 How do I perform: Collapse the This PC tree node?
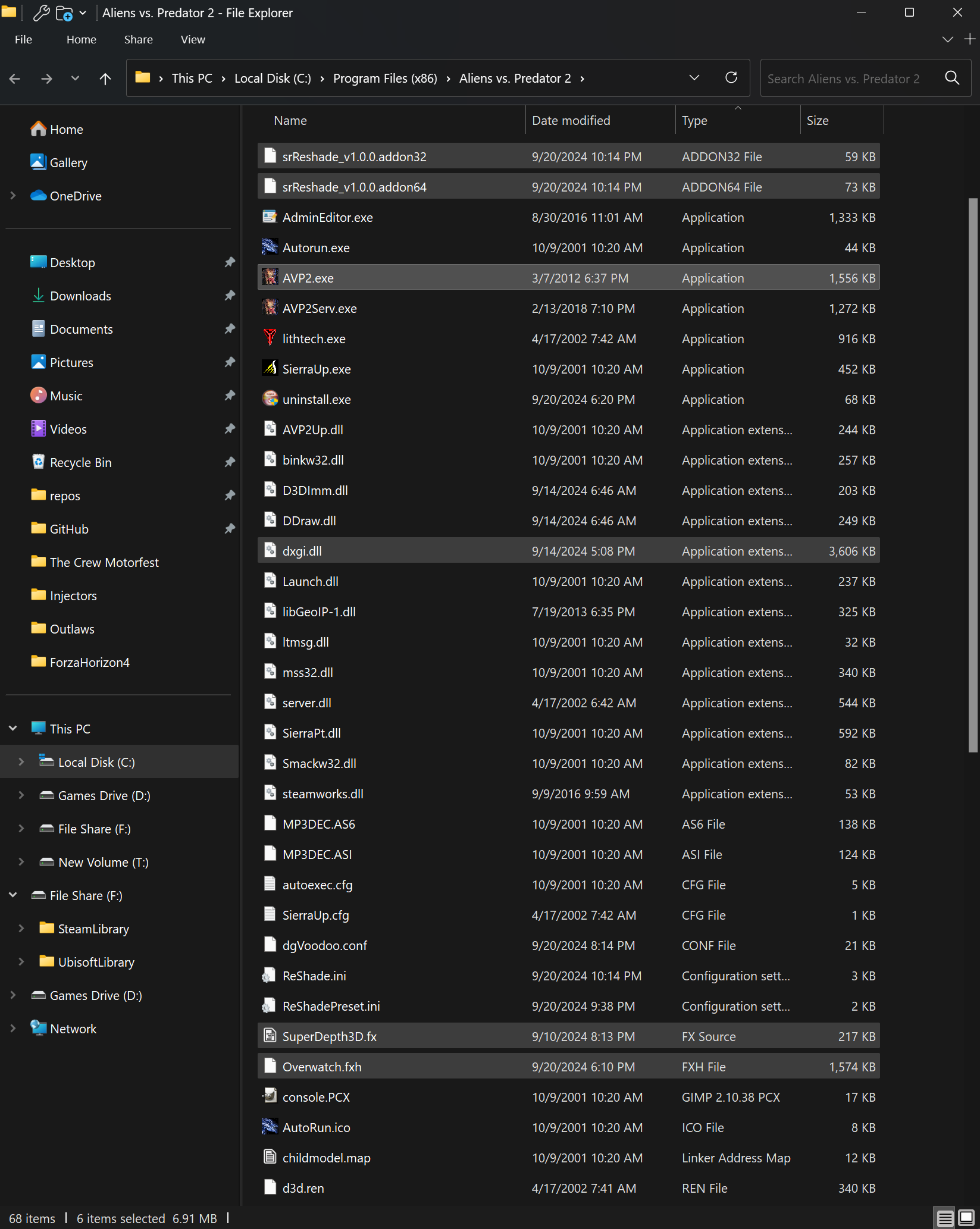(x=13, y=729)
